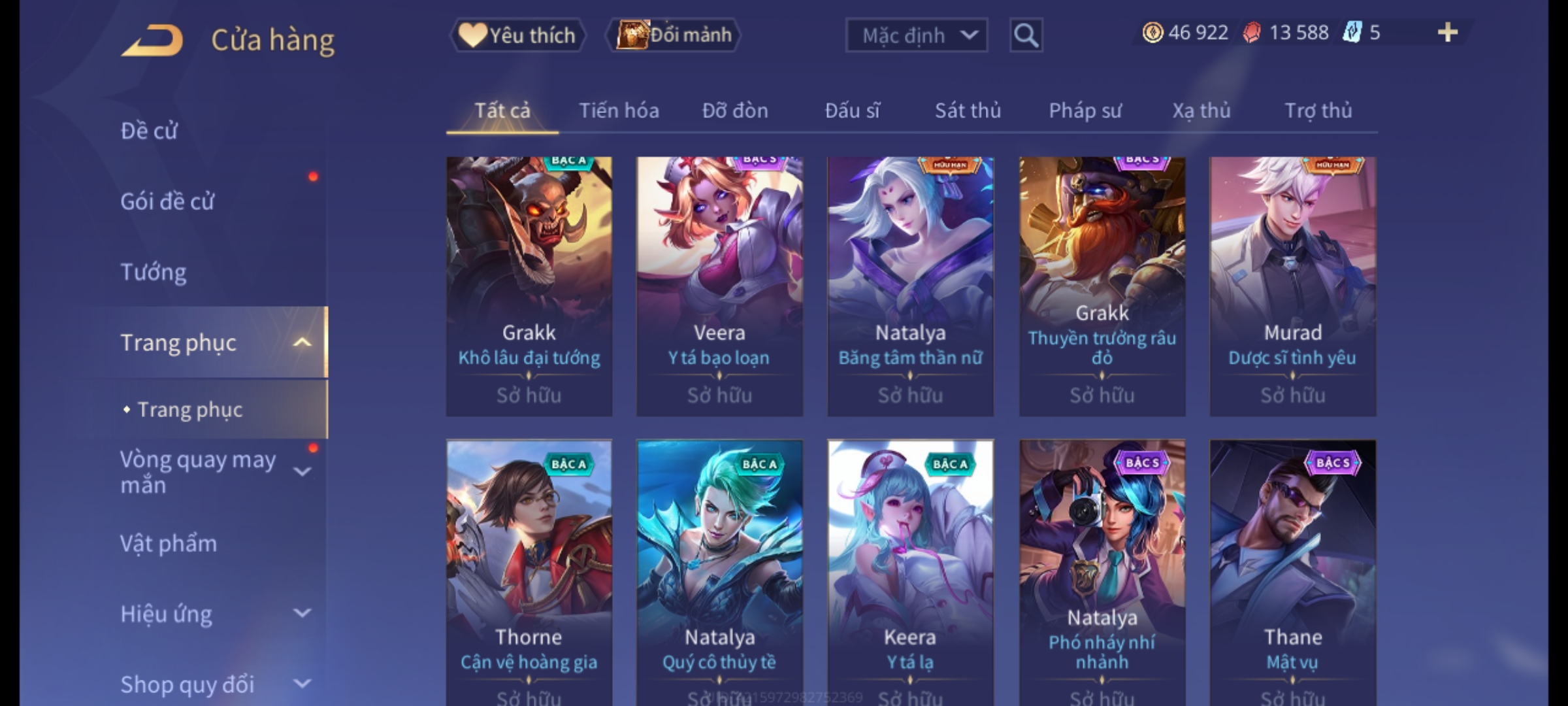Viewport: 1568px width, 706px height.
Task: Expand the Hiệu ứng sidebar section
Action: (302, 613)
